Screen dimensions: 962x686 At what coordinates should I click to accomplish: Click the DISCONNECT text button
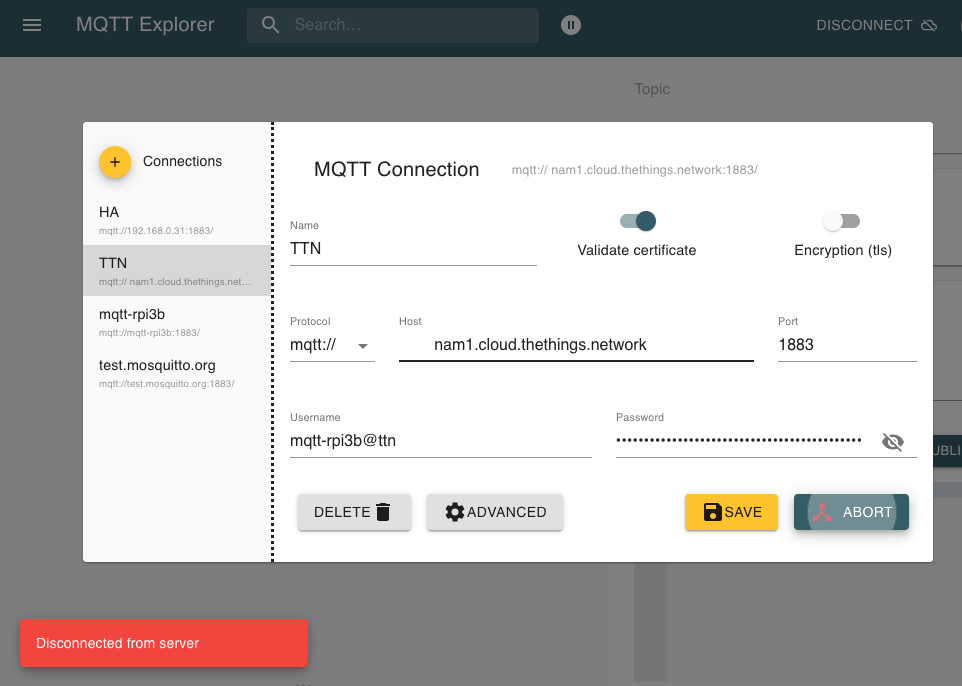[x=864, y=25]
